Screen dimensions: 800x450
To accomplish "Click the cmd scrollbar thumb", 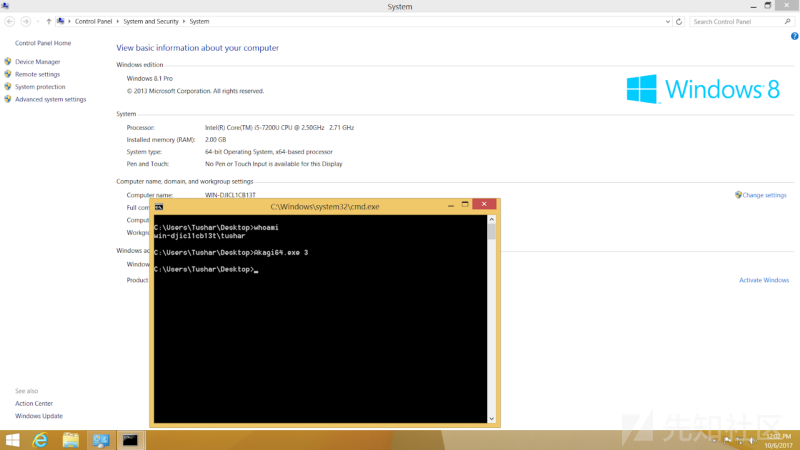I will coord(491,232).
